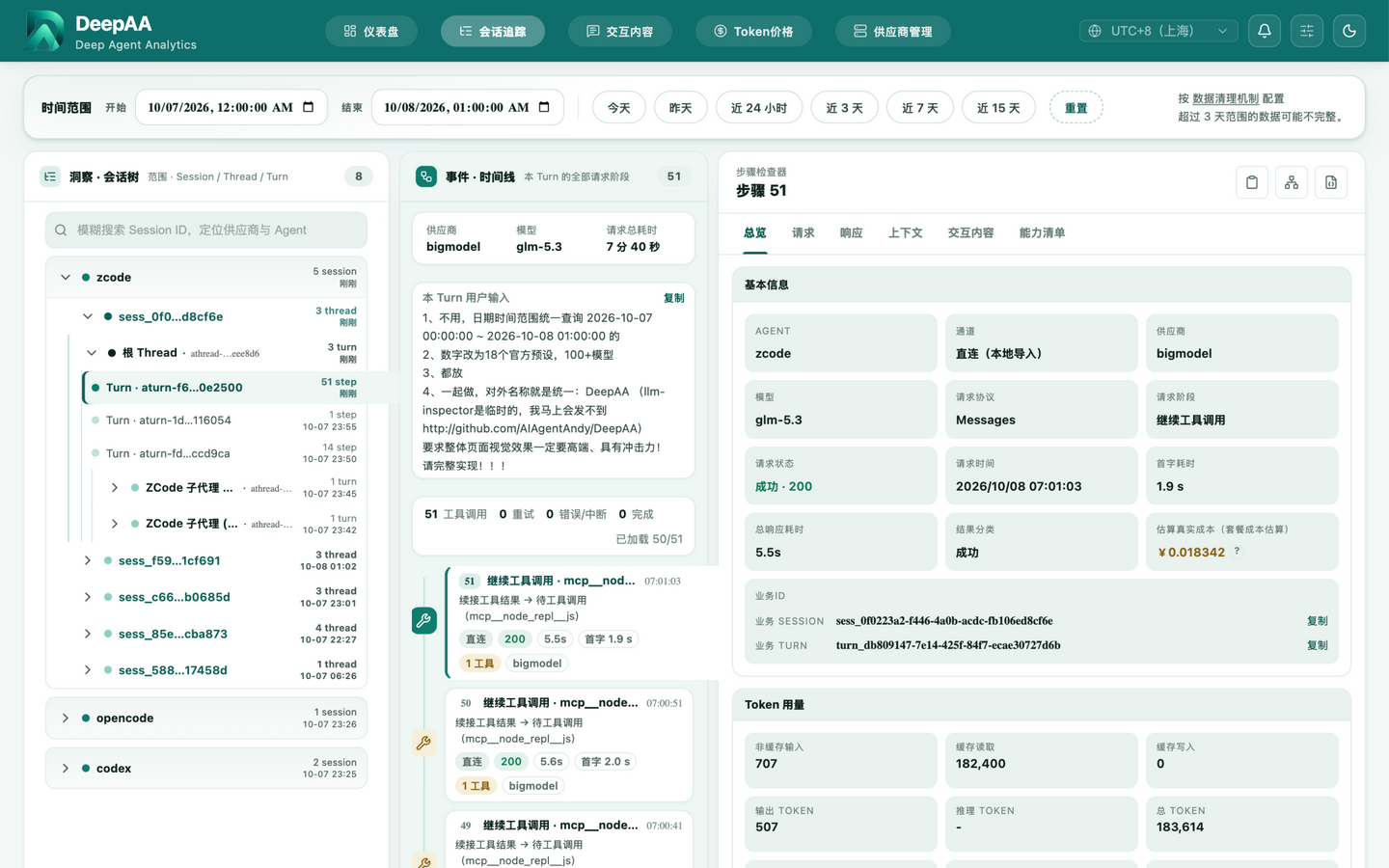
Task: Click the question mark beside the estimated cost
Action: point(1237,552)
